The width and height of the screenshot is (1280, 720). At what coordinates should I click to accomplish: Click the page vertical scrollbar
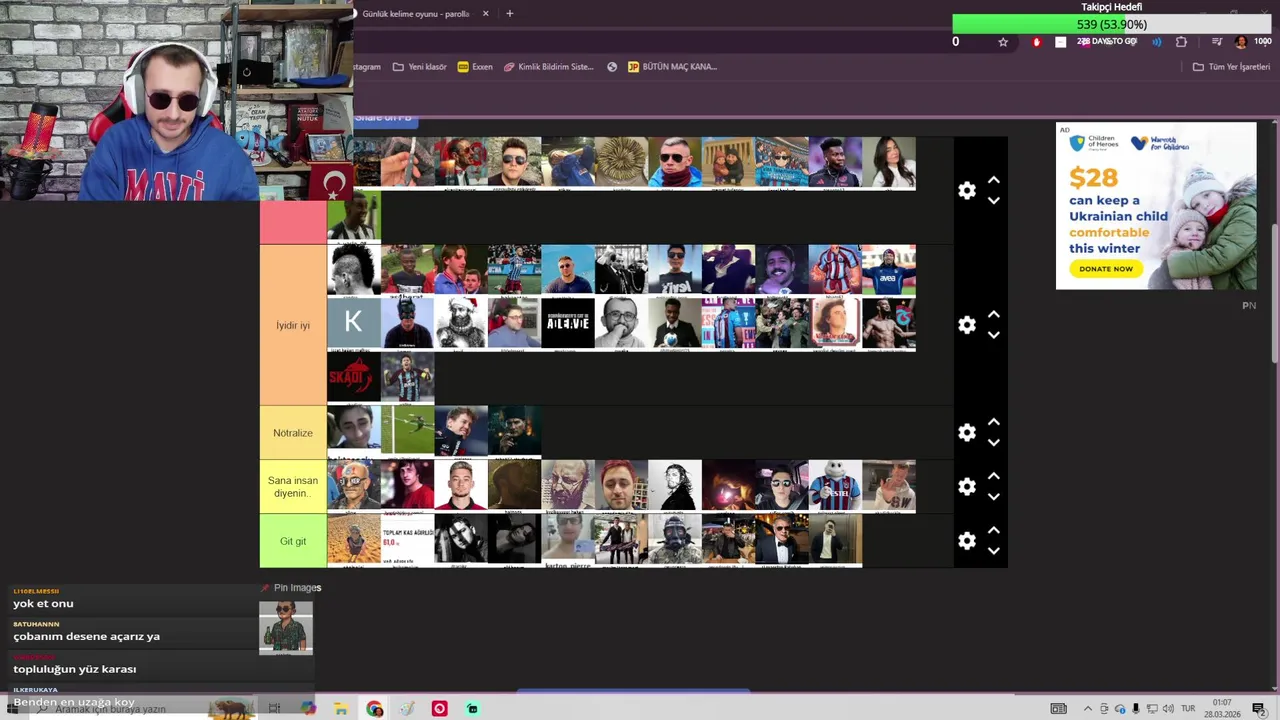coord(1274,295)
